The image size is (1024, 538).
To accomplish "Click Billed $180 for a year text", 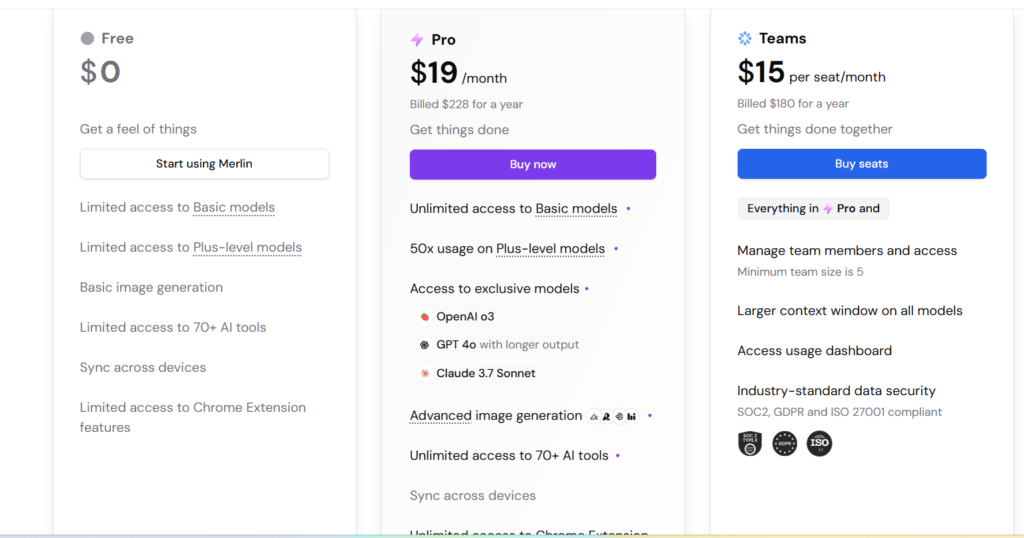I will click(x=793, y=104).
